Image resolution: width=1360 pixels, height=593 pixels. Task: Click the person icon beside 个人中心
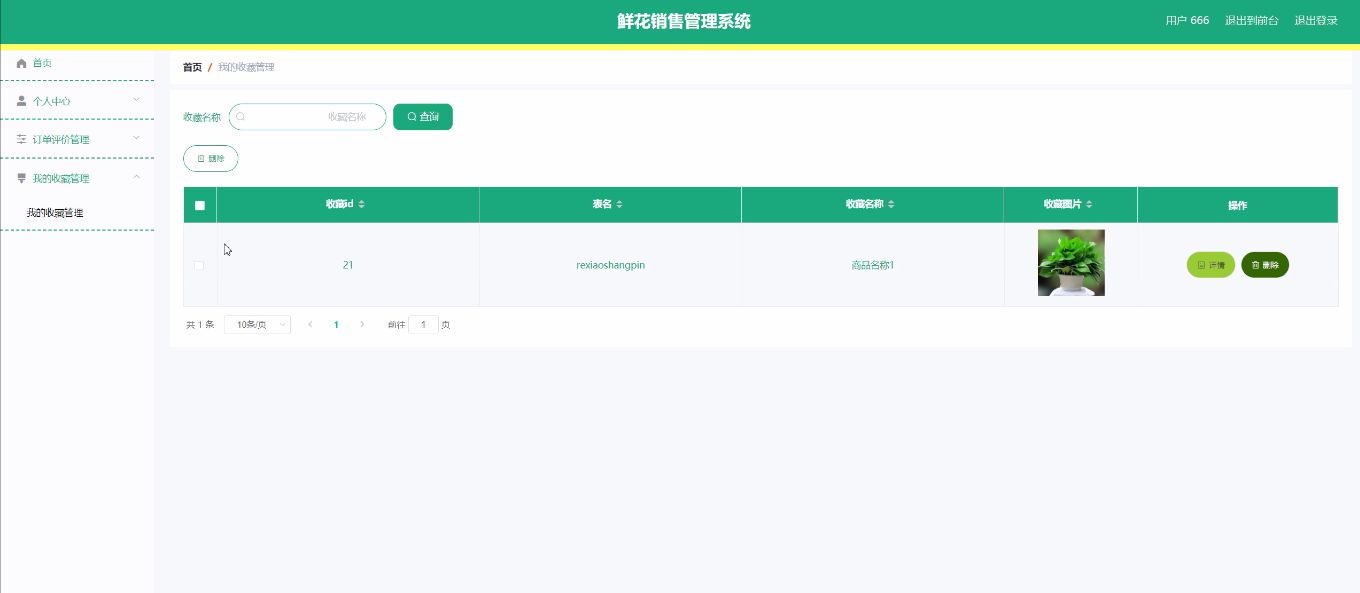tap(21, 101)
